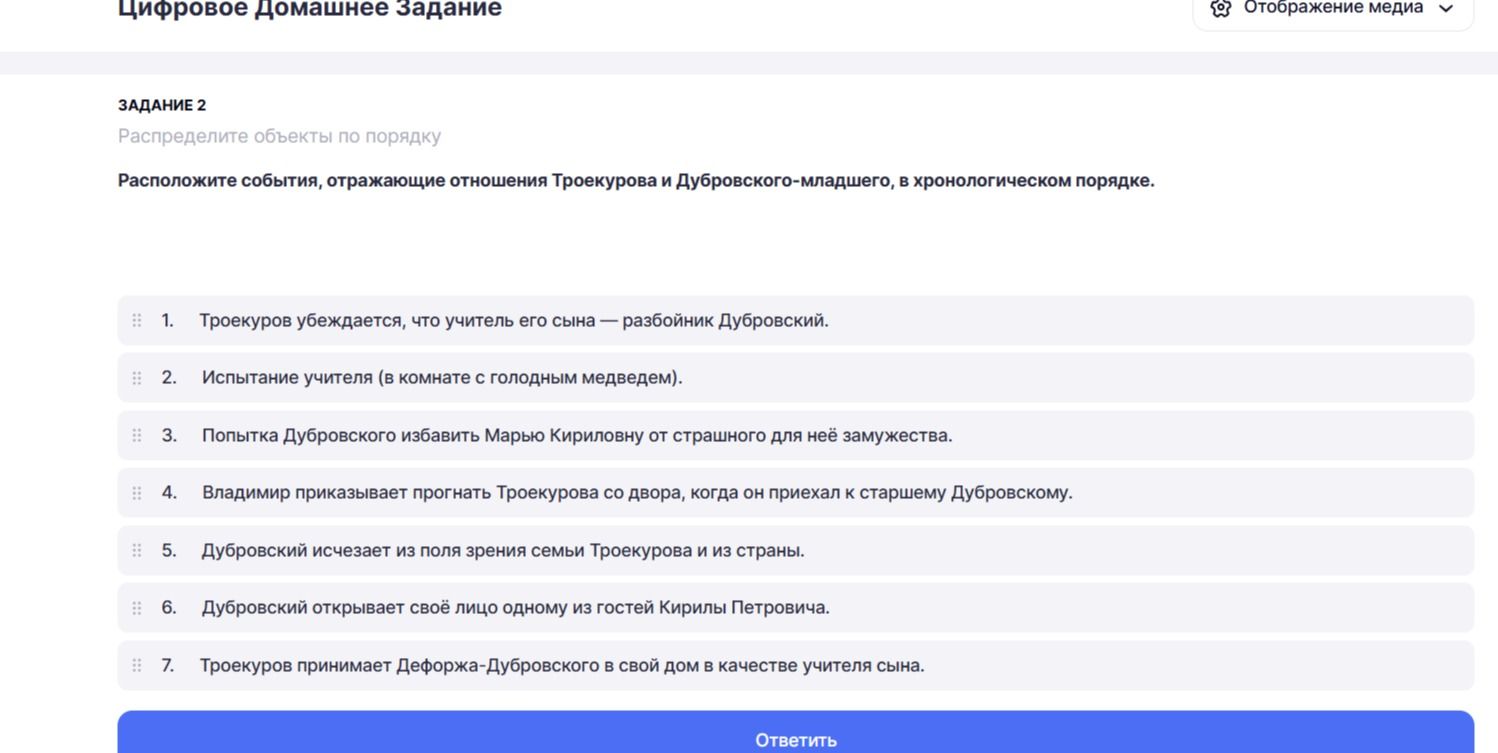Click the instruction text 'Расположите события, отражающие отношения'
This screenshot has height=753, width=1498.
click(636, 181)
